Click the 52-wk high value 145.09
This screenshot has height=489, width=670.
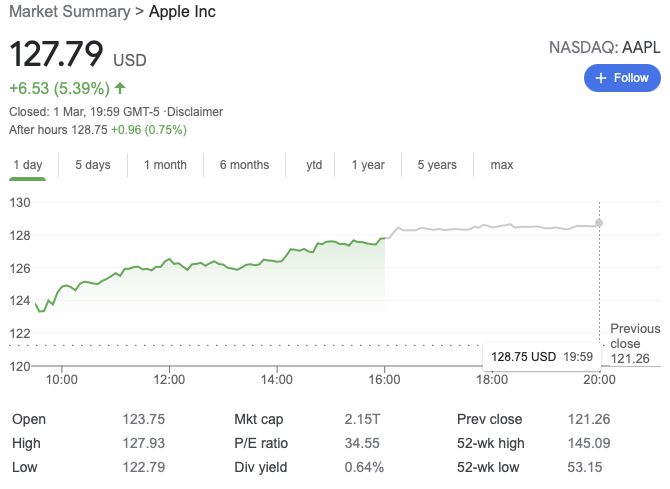[589, 443]
